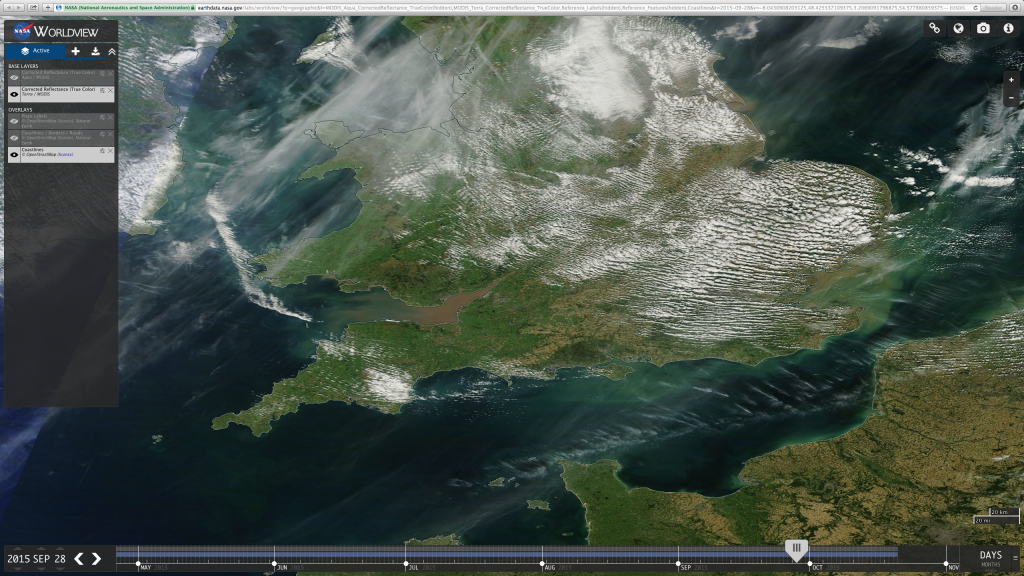Increment the month above SEP

click(41, 549)
